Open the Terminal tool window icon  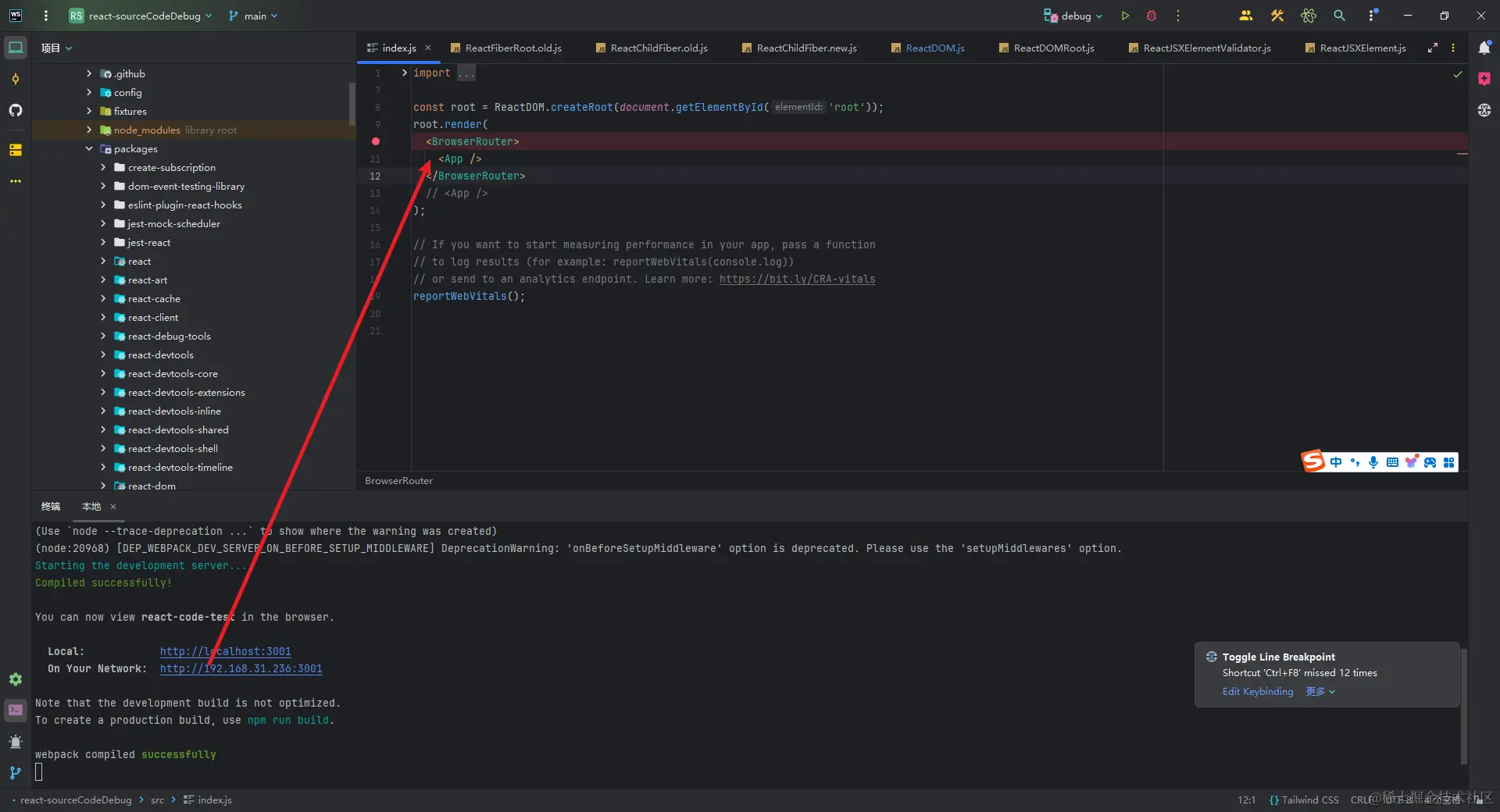pyautogui.click(x=16, y=710)
